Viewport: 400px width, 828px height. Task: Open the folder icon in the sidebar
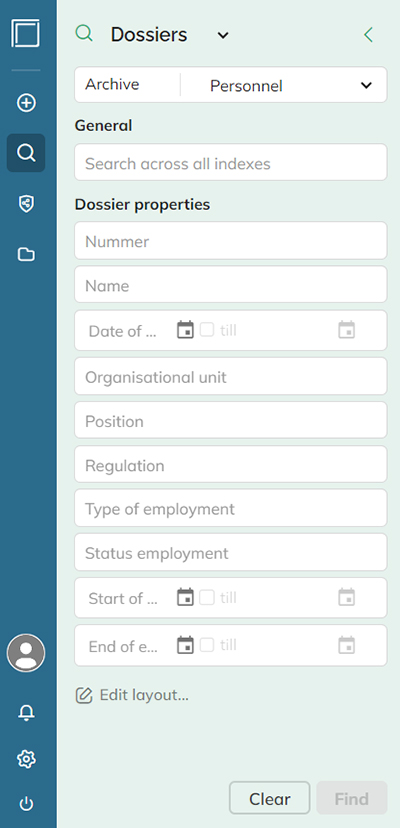coord(26,255)
